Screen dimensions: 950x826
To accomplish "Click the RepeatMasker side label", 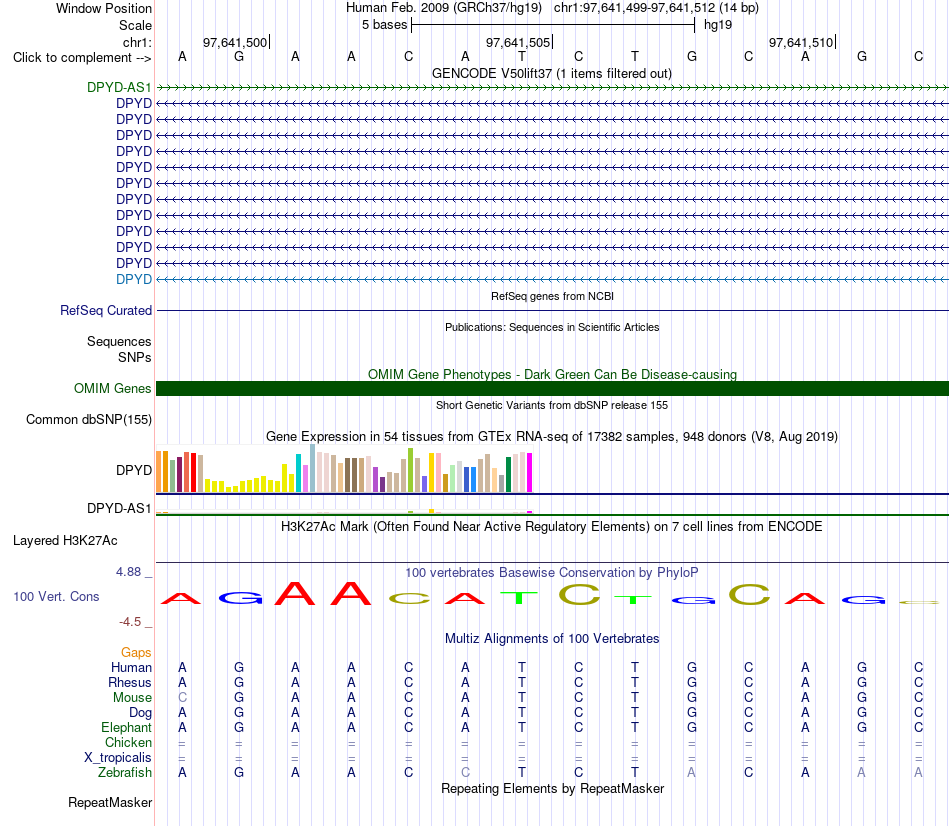I will click(110, 802).
